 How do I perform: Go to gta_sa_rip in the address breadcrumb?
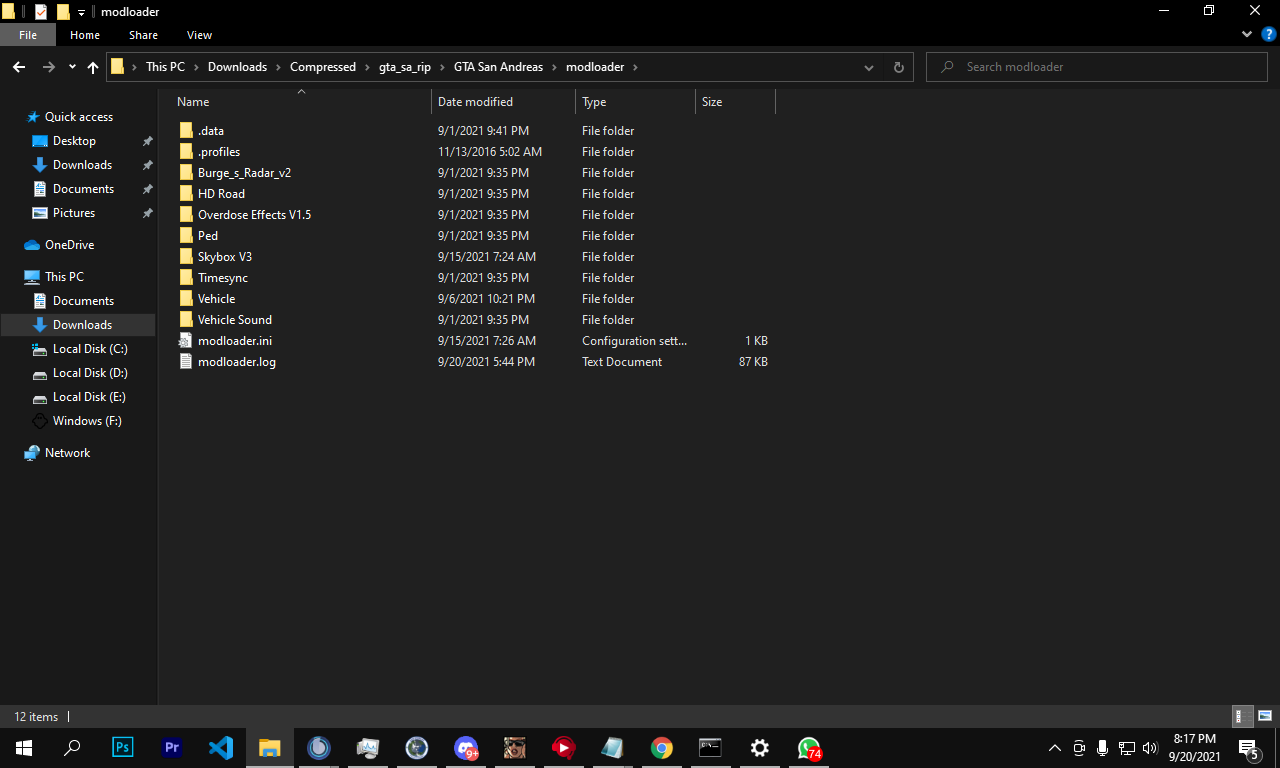pyautogui.click(x=405, y=67)
